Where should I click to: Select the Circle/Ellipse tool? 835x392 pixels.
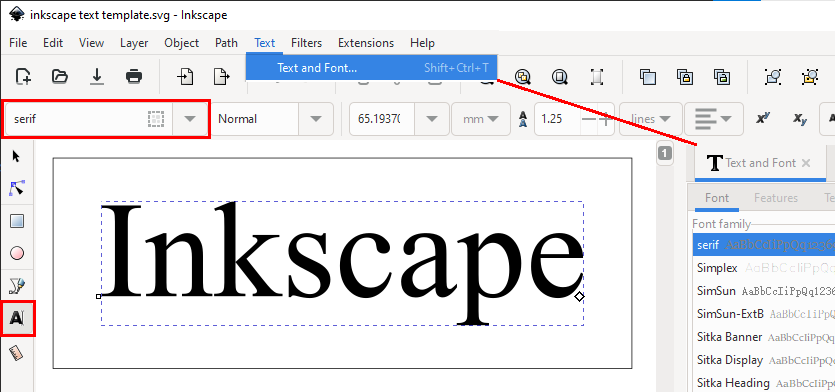click(17, 253)
